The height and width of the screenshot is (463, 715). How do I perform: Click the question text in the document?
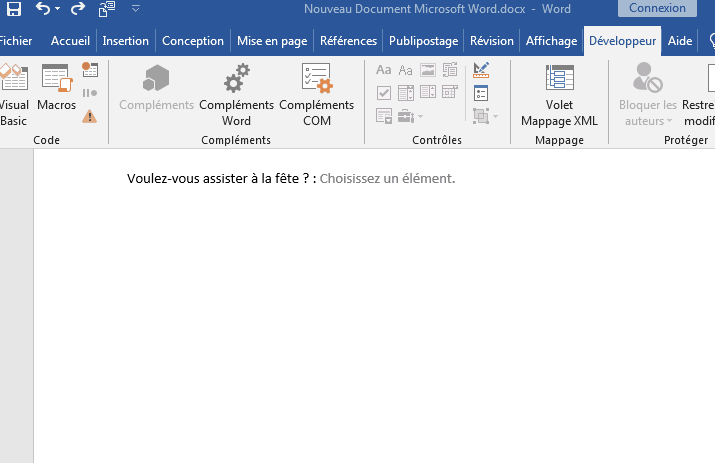coord(221,179)
